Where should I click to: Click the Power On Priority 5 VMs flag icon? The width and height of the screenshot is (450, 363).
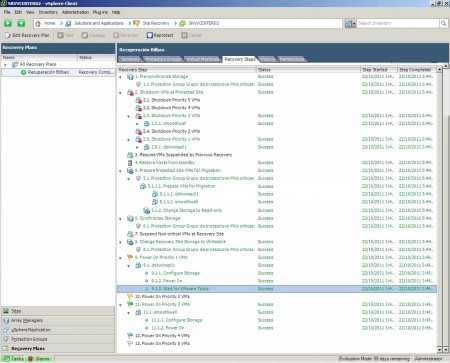coord(130,343)
